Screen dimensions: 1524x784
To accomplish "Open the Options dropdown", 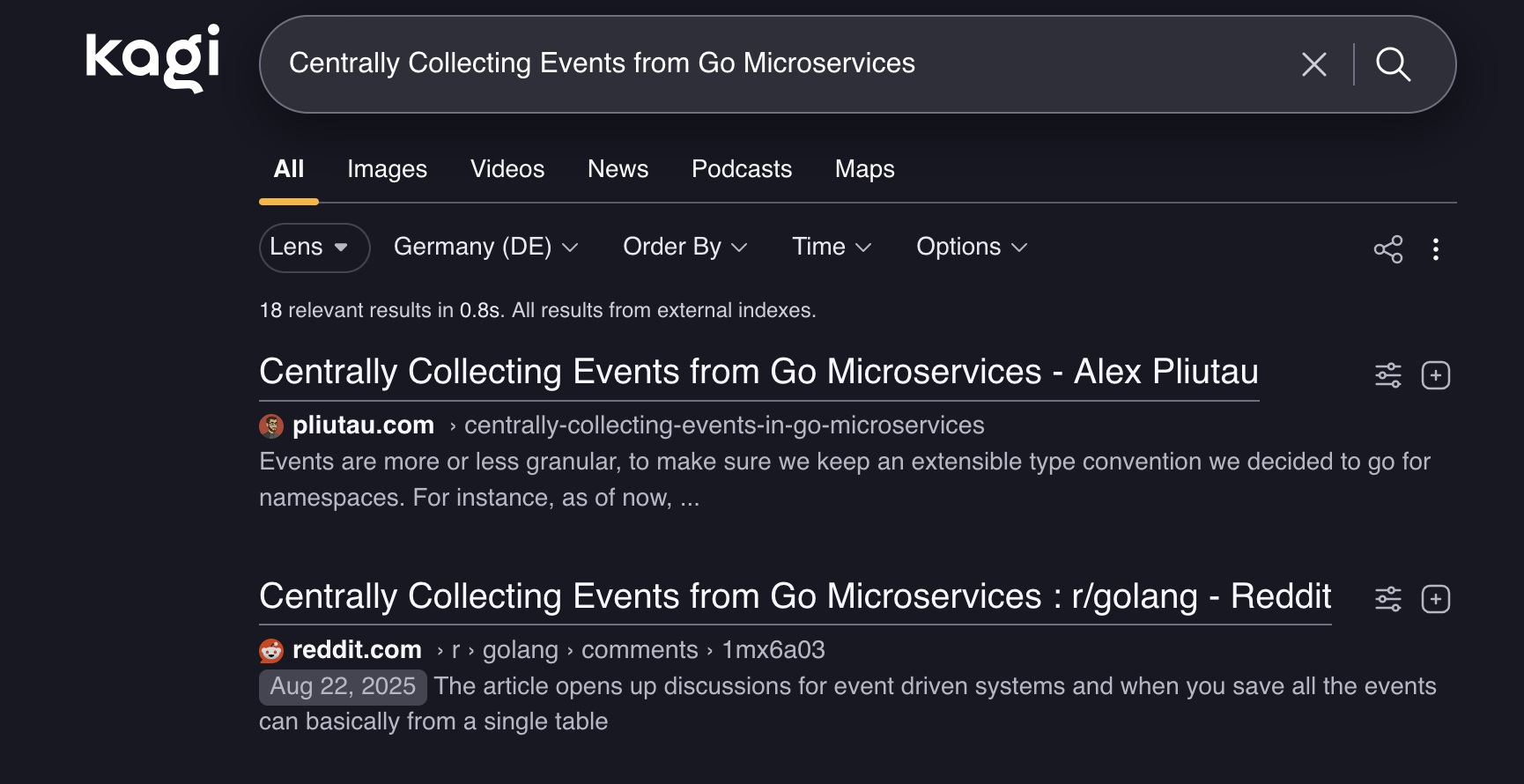I will click(972, 247).
